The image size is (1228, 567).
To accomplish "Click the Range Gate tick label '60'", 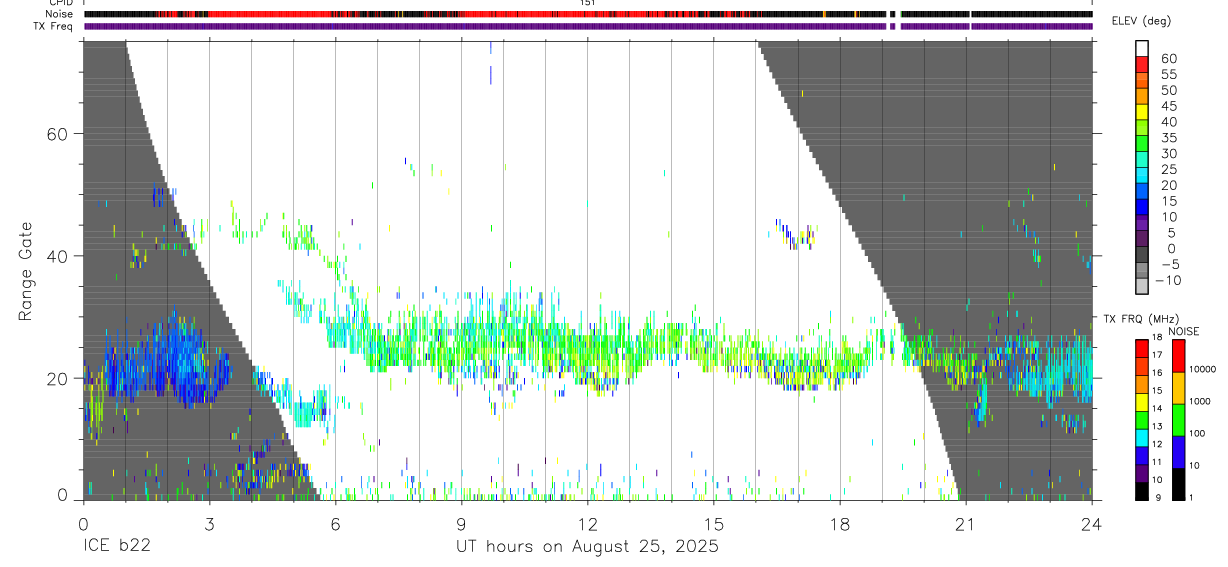I will pos(58,134).
